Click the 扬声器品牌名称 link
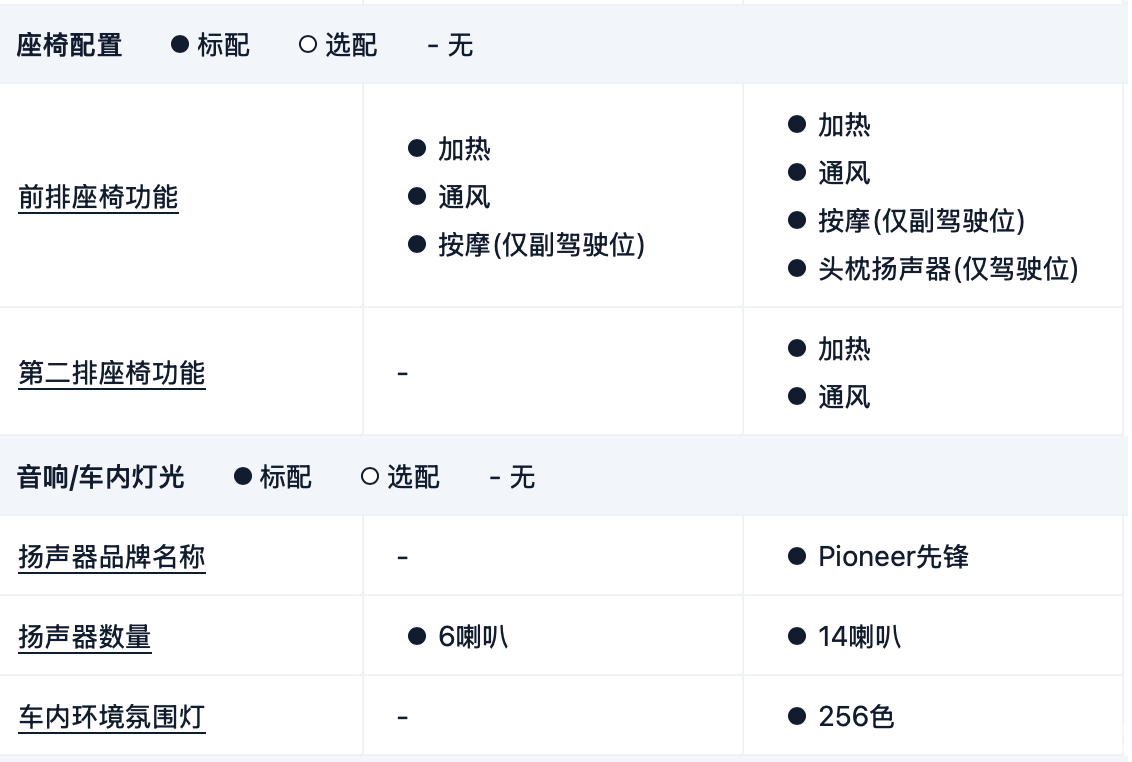The image size is (1132, 762). coord(112,556)
